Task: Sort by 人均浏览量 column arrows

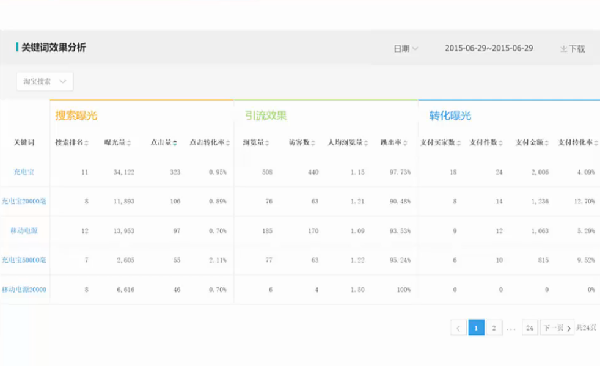Action: point(366,143)
